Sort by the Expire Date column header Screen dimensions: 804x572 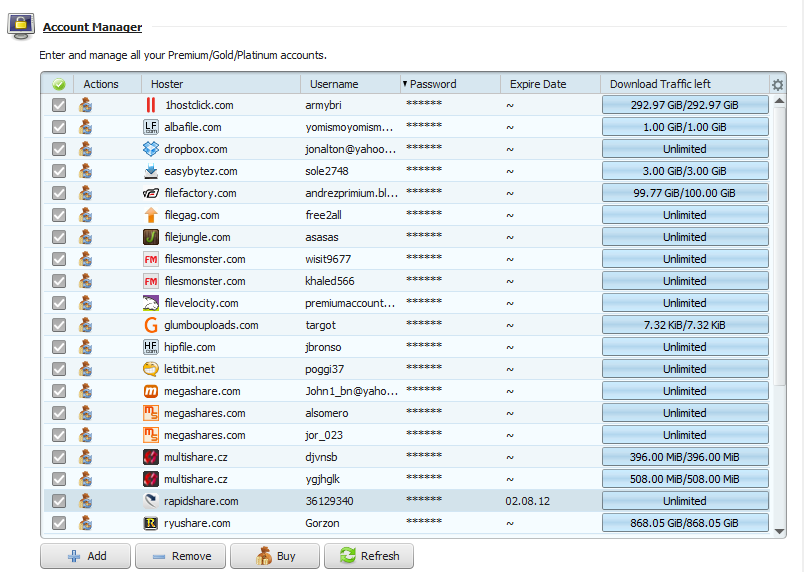[x=550, y=84]
